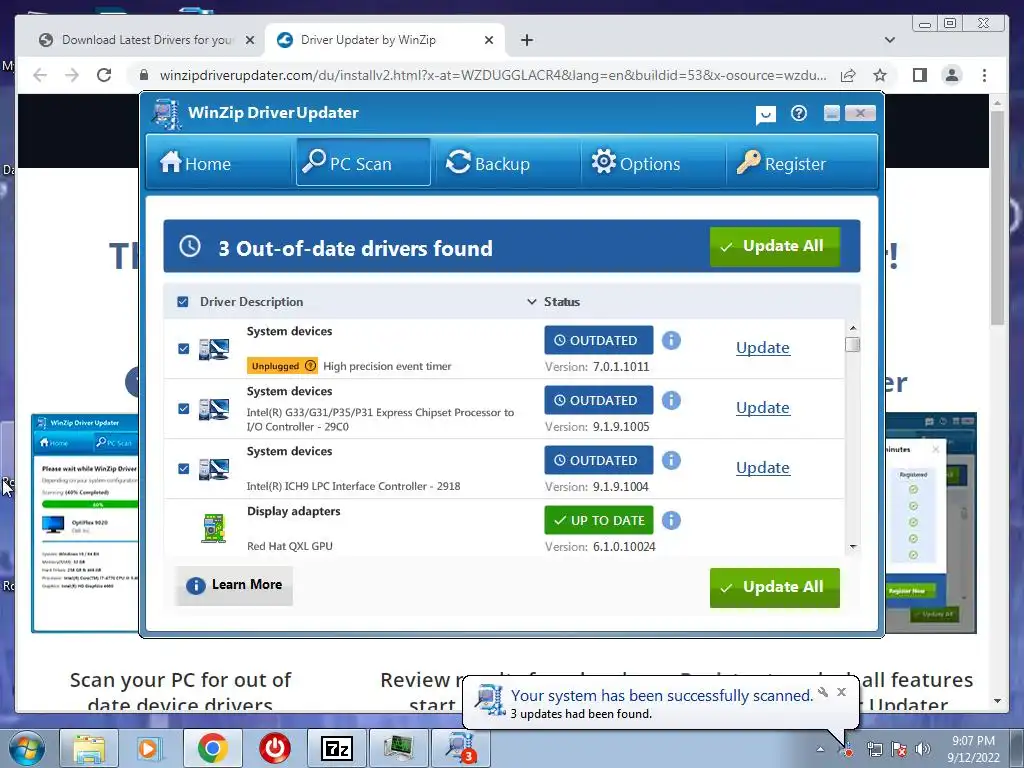Expand the Status column sort chevron
The image size is (1024, 768).
(x=532, y=302)
